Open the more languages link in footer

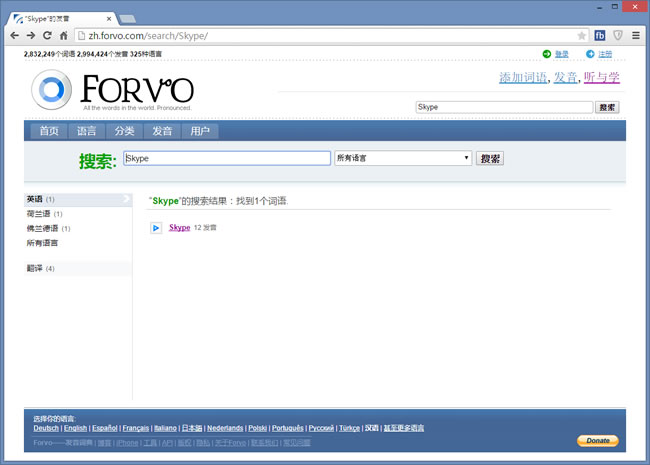click(x=403, y=428)
